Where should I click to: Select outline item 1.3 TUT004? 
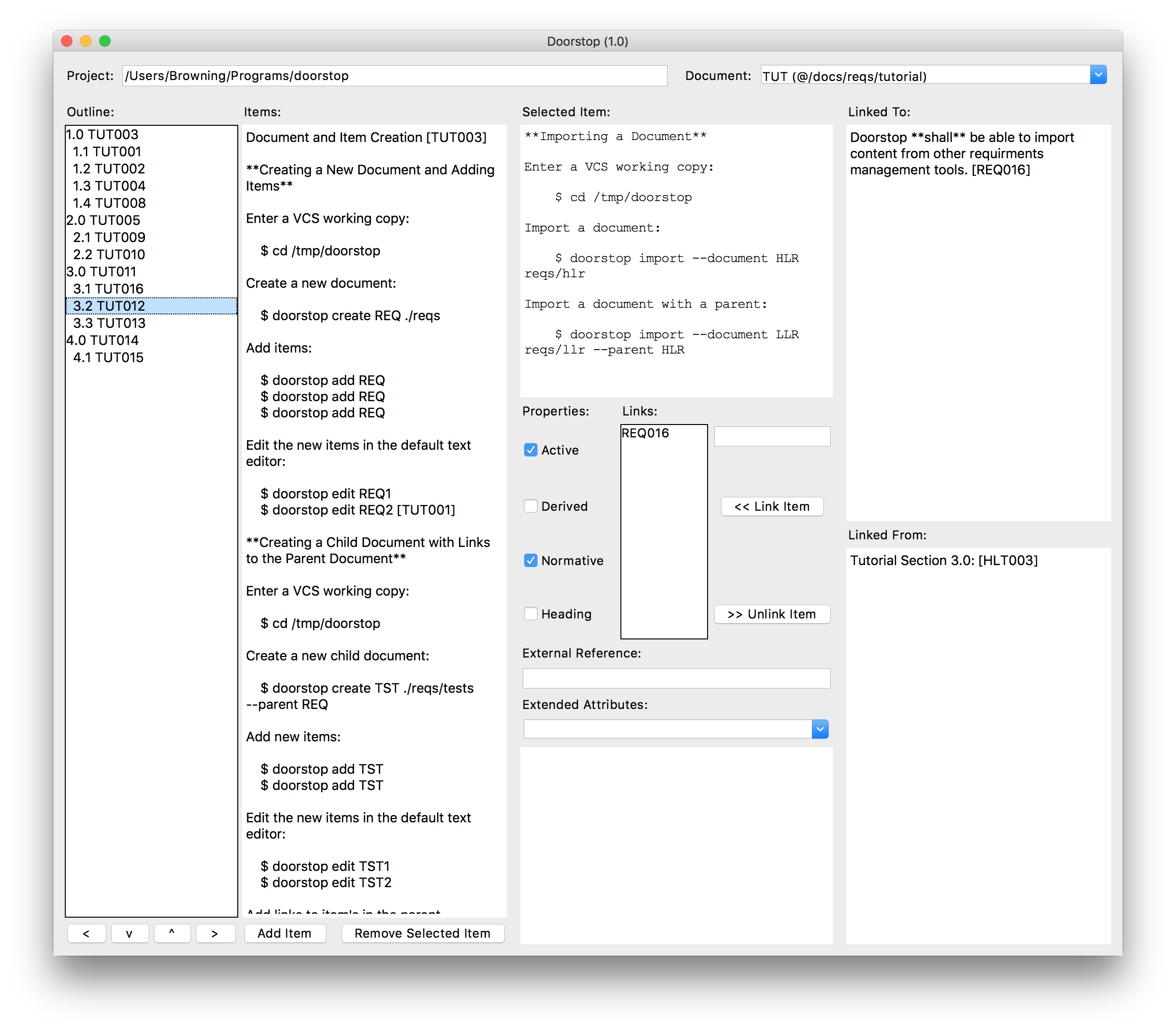click(x=152, y=186)
